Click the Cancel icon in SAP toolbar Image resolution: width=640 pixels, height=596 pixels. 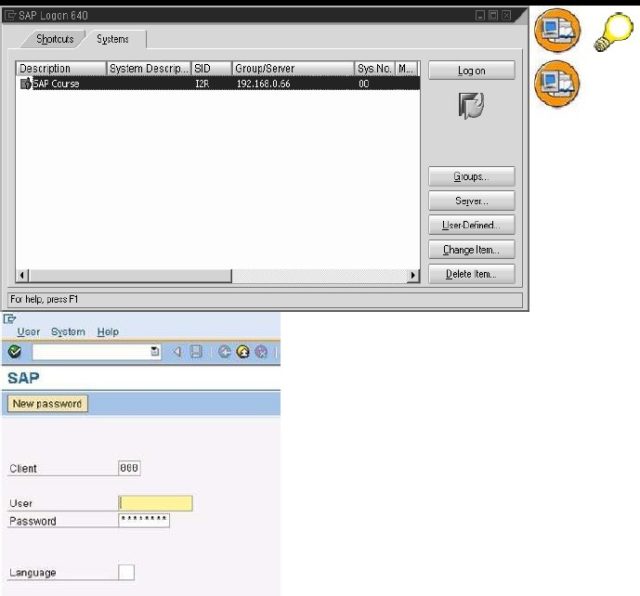pyautogui.click(x=261, y=351)
